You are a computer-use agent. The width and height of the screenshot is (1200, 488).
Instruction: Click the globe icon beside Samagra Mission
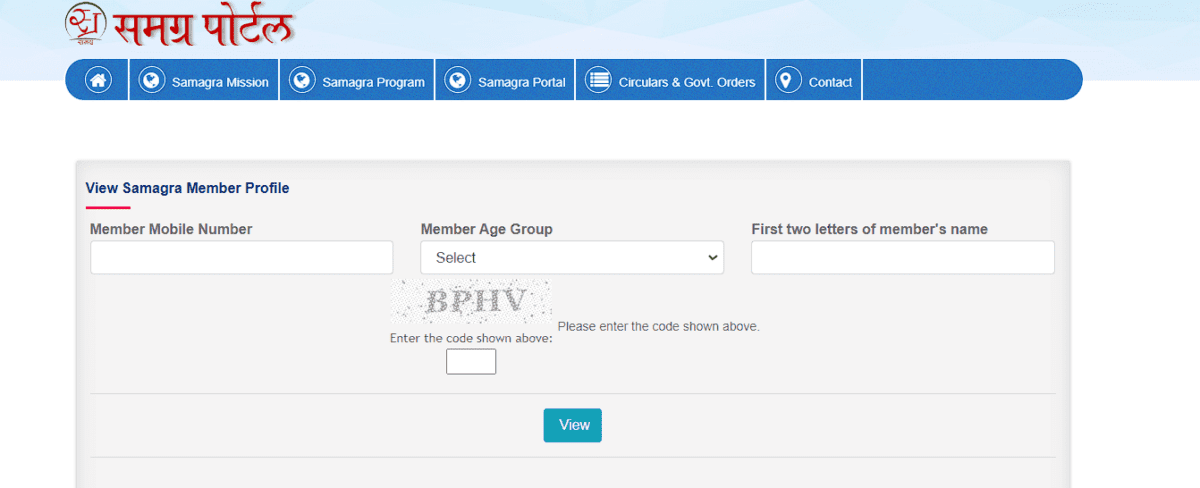tap(152, 81)
